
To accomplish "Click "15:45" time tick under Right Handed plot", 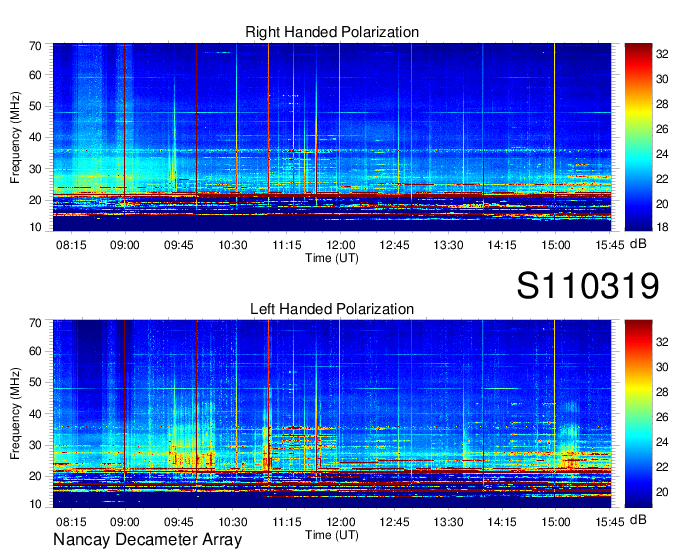I will (610, 245).
